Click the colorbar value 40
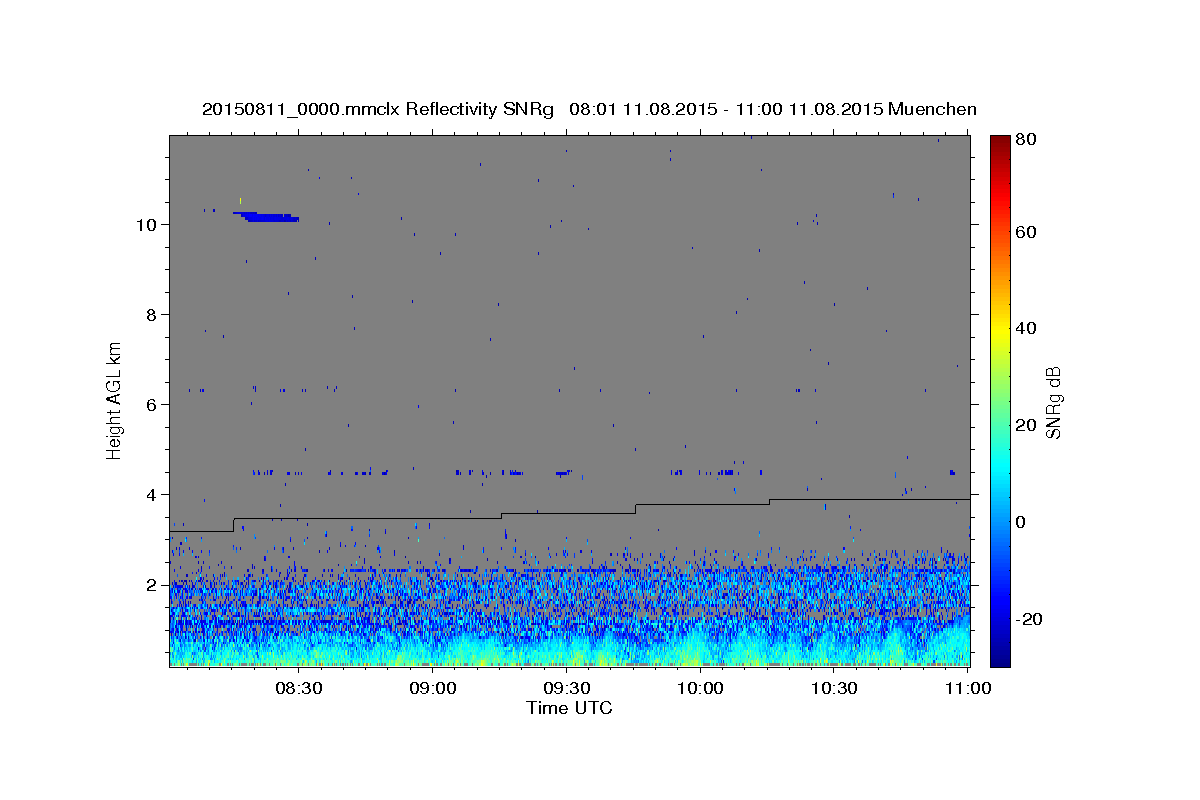Viewport: 1200px width, 800px height. pyautogui.click(x=1028, y=329)
